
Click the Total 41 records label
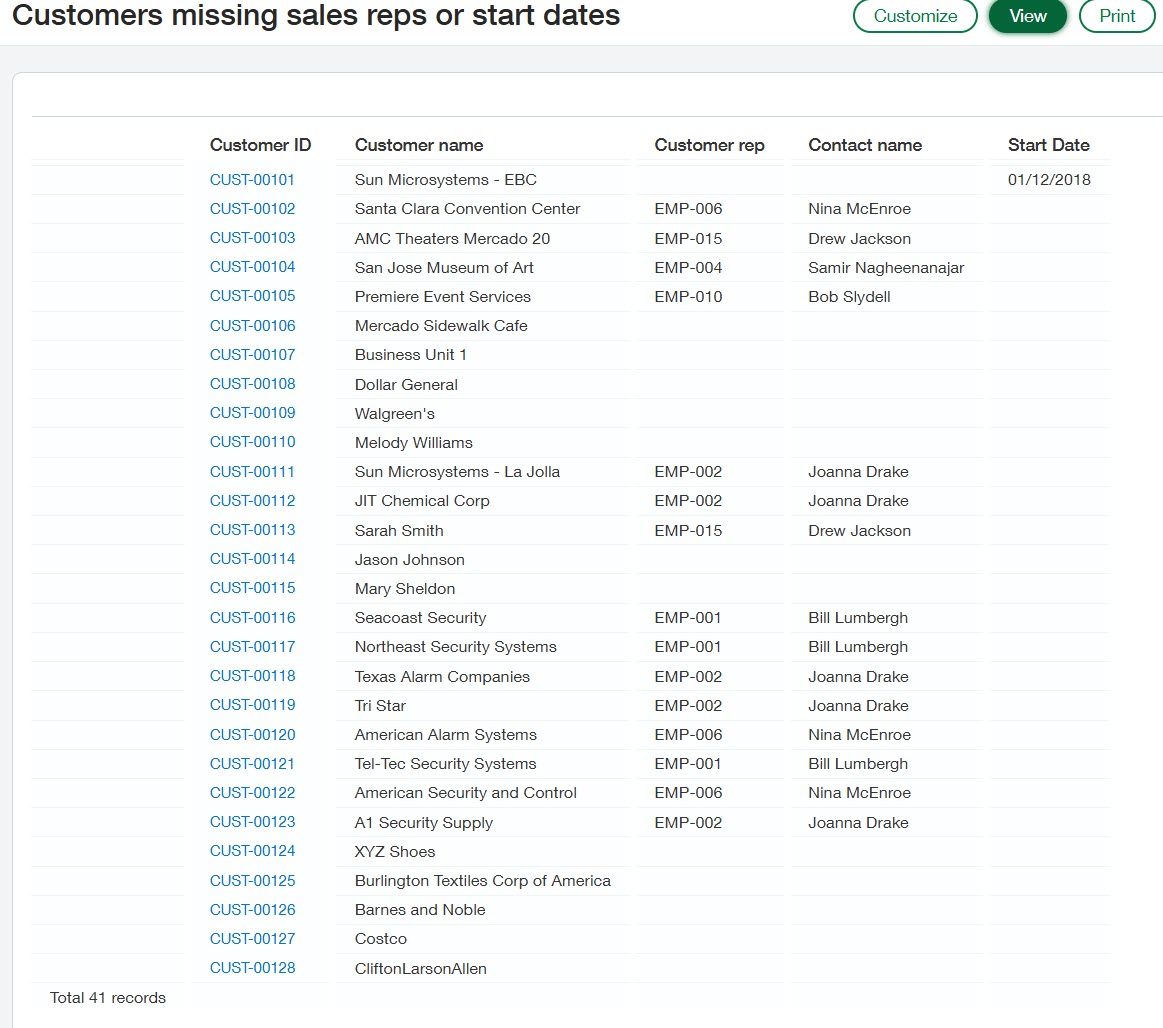click(x=108, y=997)
